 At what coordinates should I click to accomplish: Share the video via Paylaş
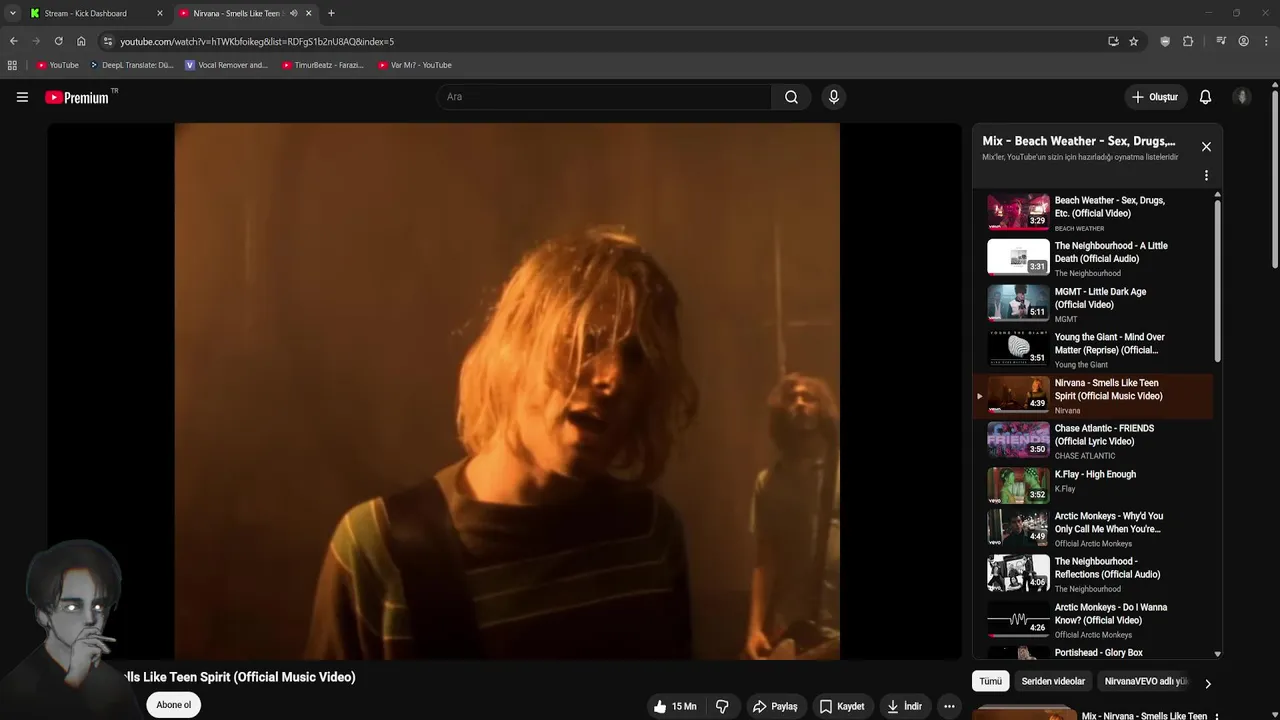[x=775, y=706]
